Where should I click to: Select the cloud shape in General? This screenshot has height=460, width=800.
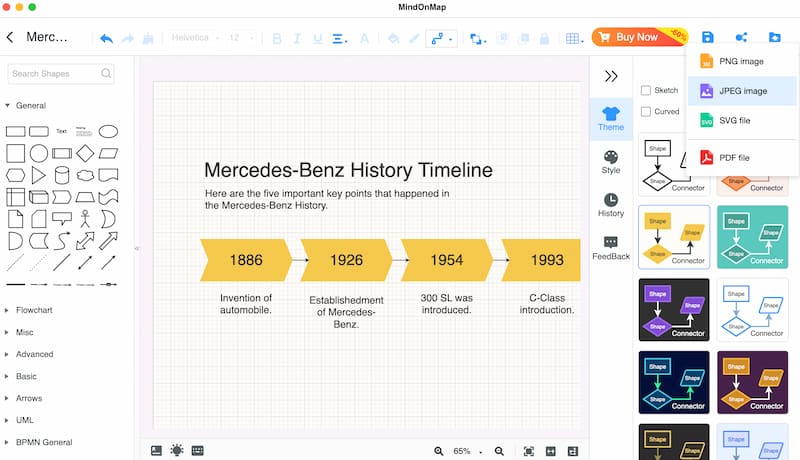point(85,175)
